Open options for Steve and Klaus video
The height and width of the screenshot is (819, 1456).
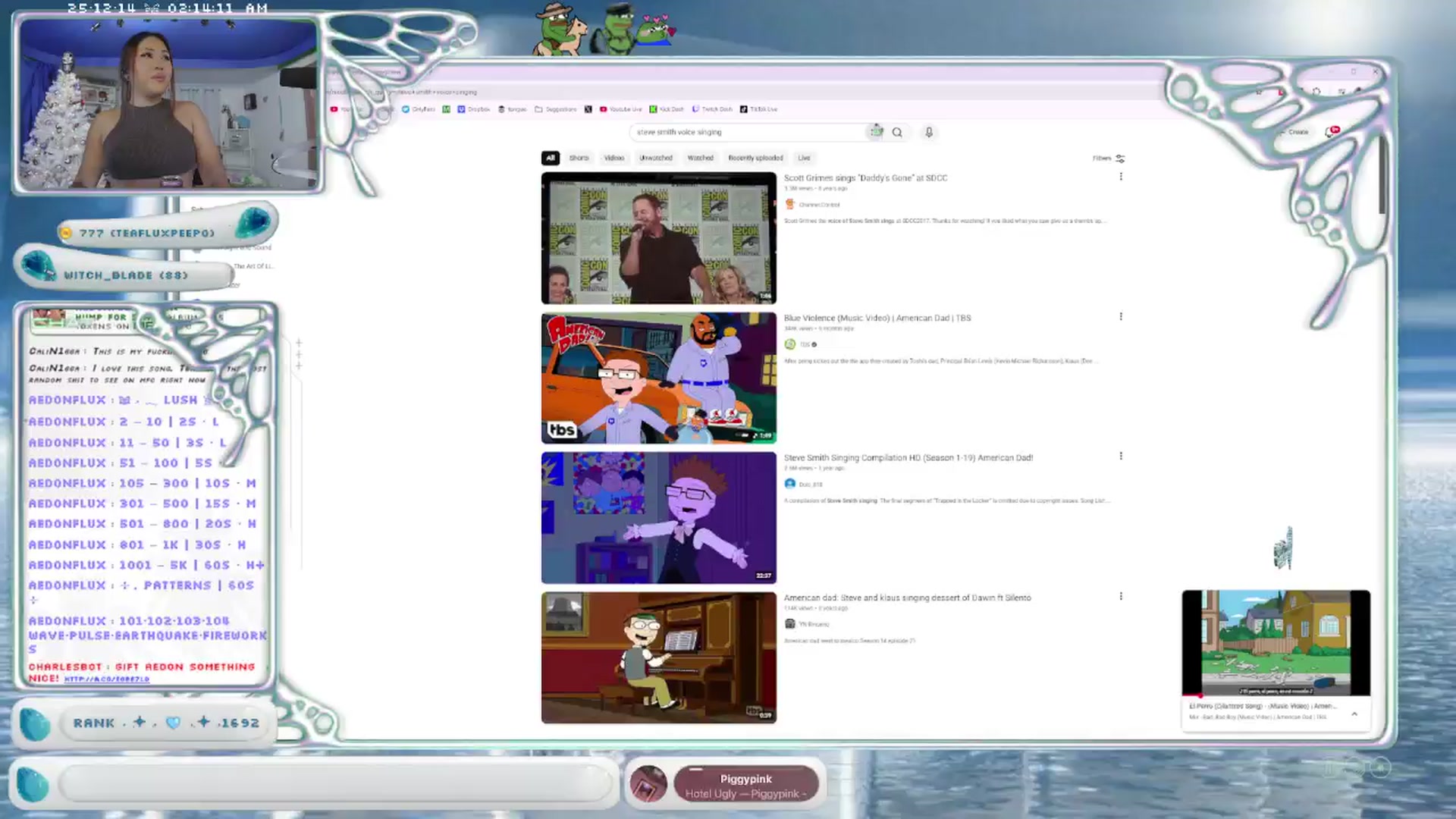coord(1121,596)
